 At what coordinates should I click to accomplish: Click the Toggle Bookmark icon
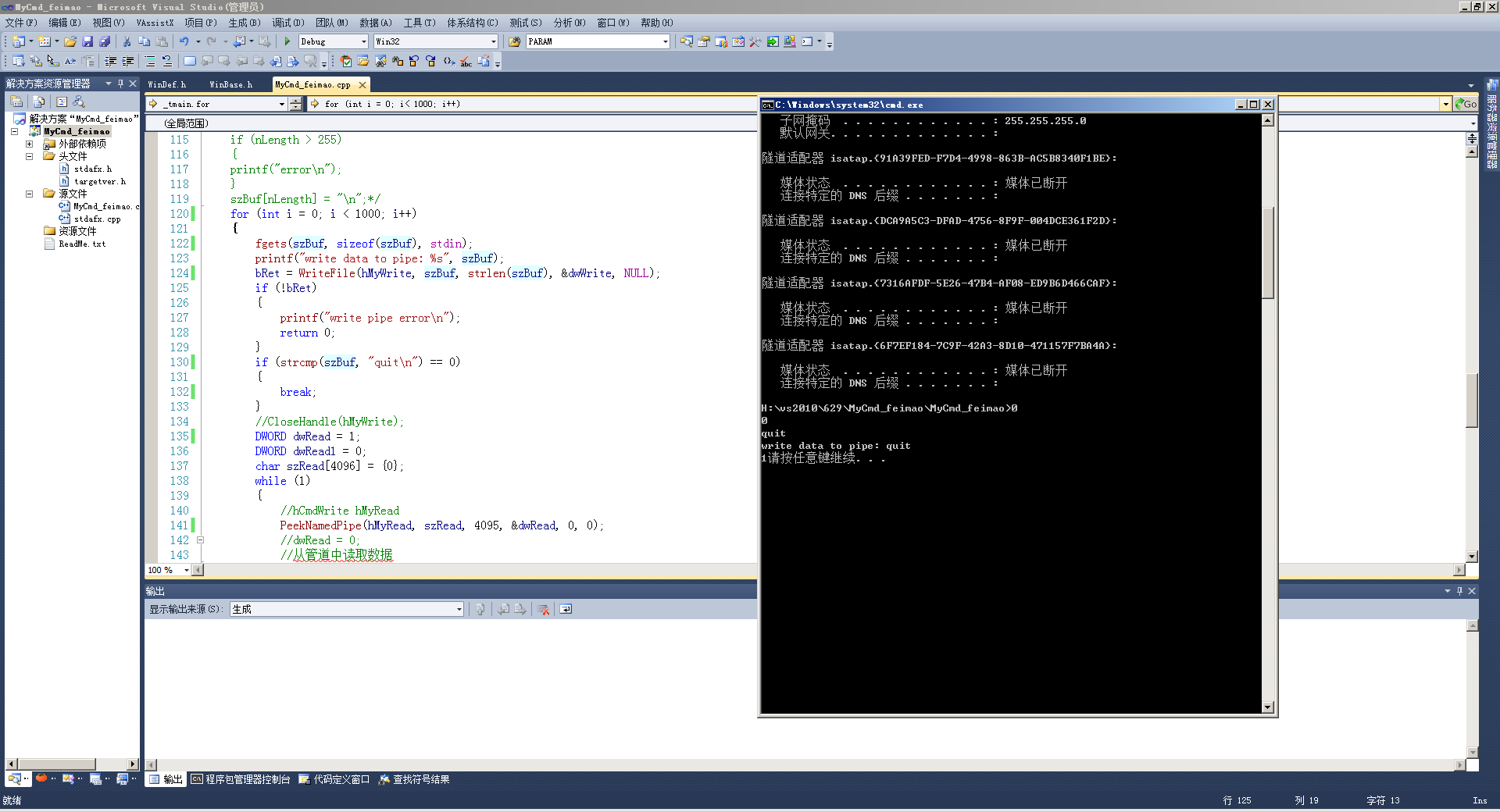[190, 61]
